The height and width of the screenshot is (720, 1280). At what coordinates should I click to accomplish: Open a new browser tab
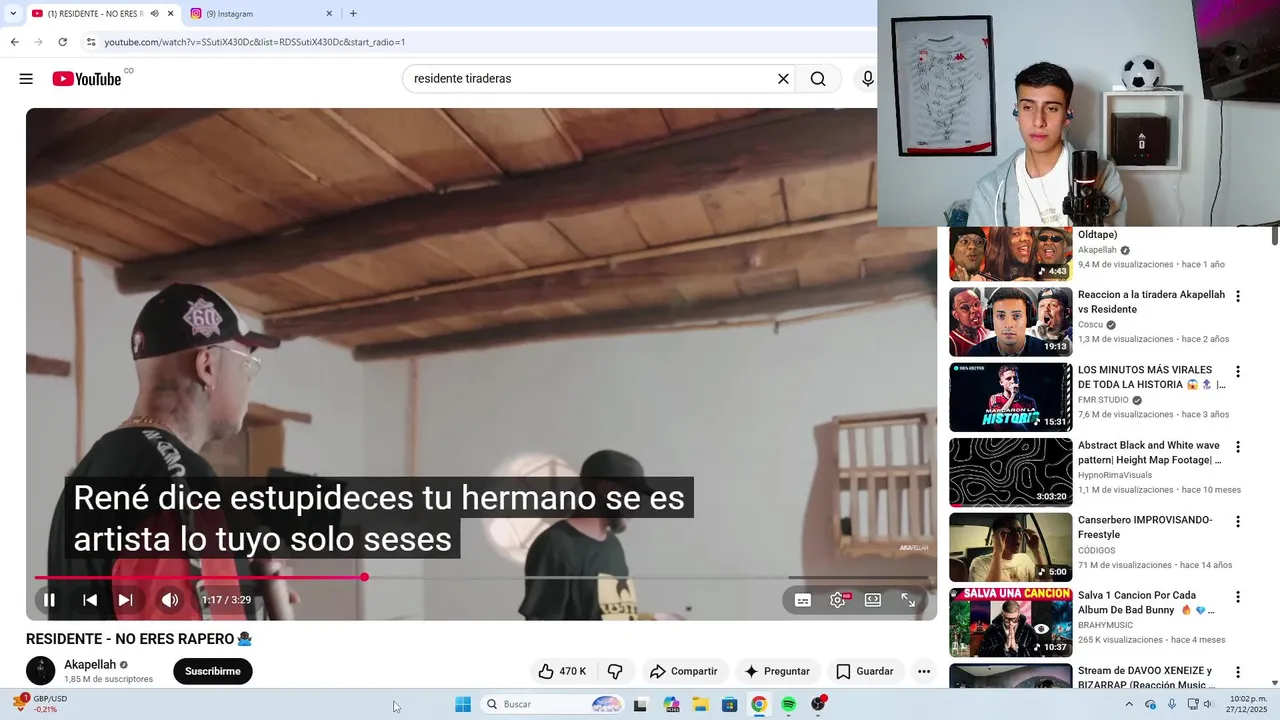pyautogui.click(x=353, y=13)
